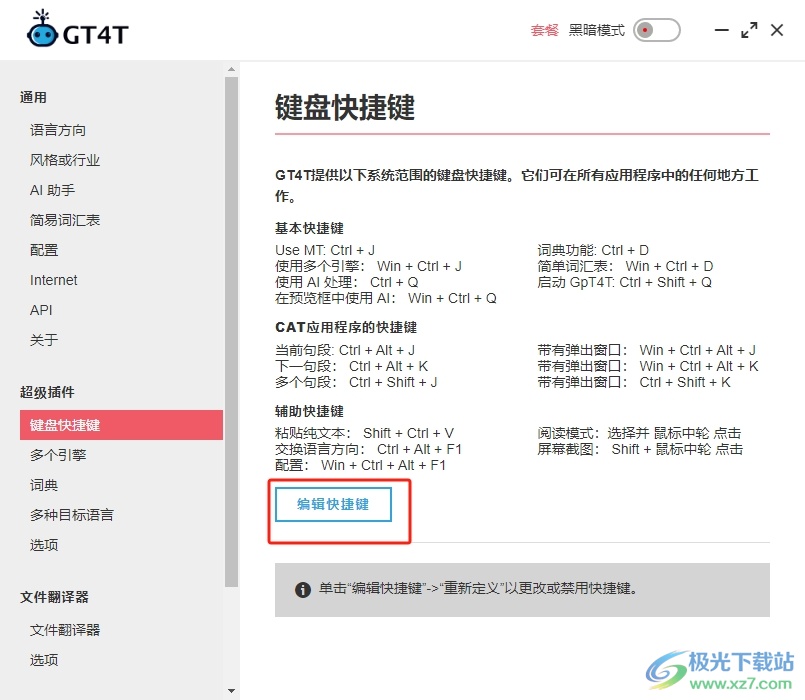
Task: Click 配置: Win + Ctrl + Alt + F1 line
Action: (360, 465)
